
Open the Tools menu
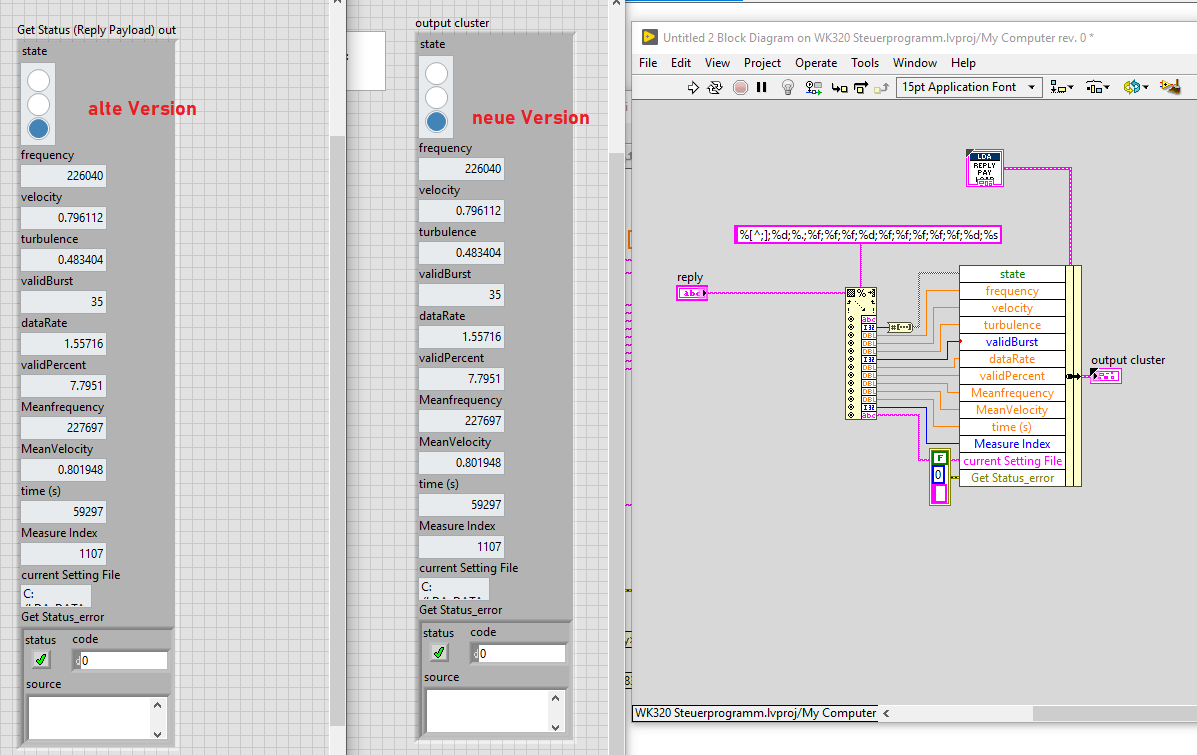tap(865, 63)
